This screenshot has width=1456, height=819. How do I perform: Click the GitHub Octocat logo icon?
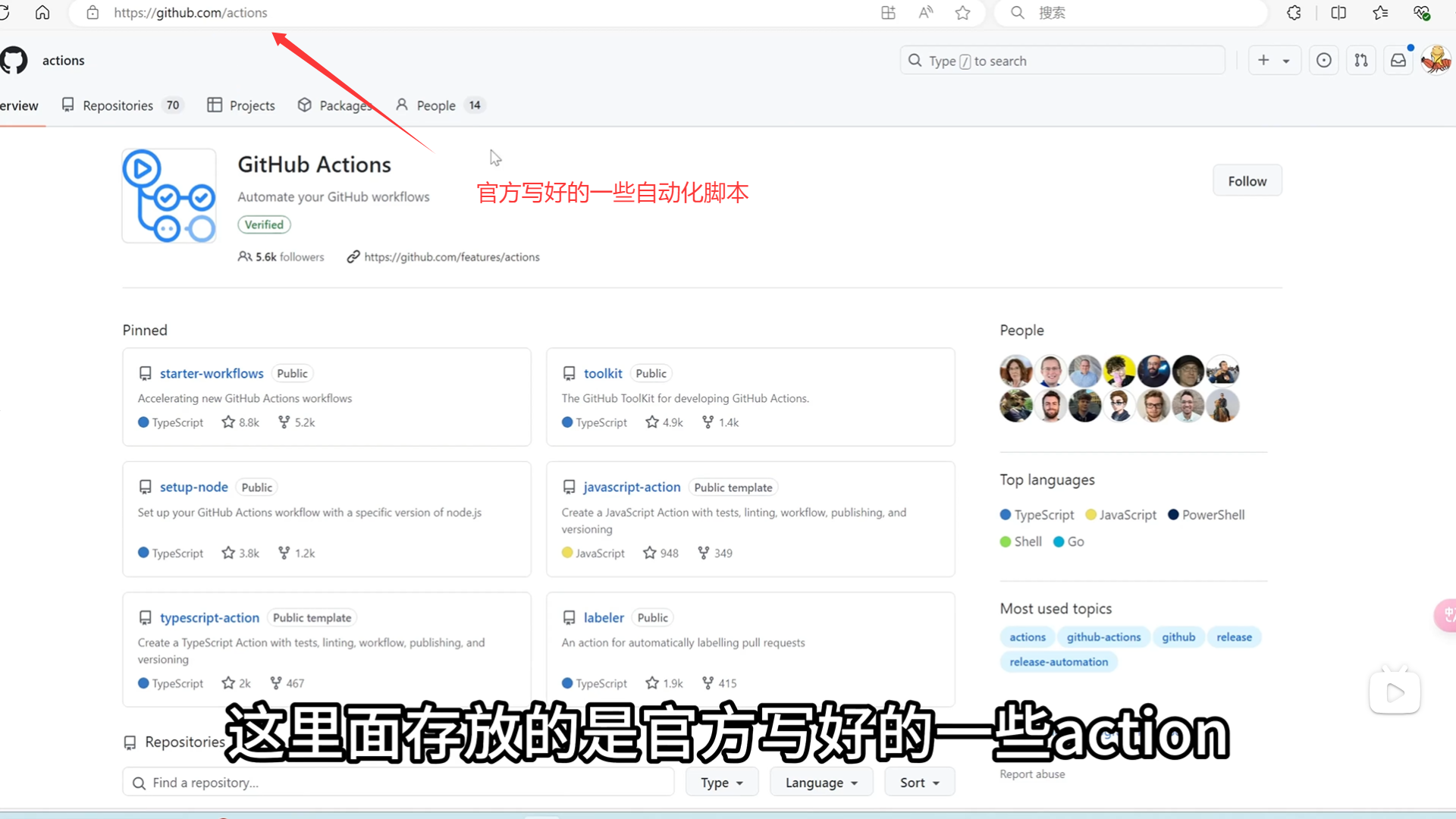pos(14,60)
